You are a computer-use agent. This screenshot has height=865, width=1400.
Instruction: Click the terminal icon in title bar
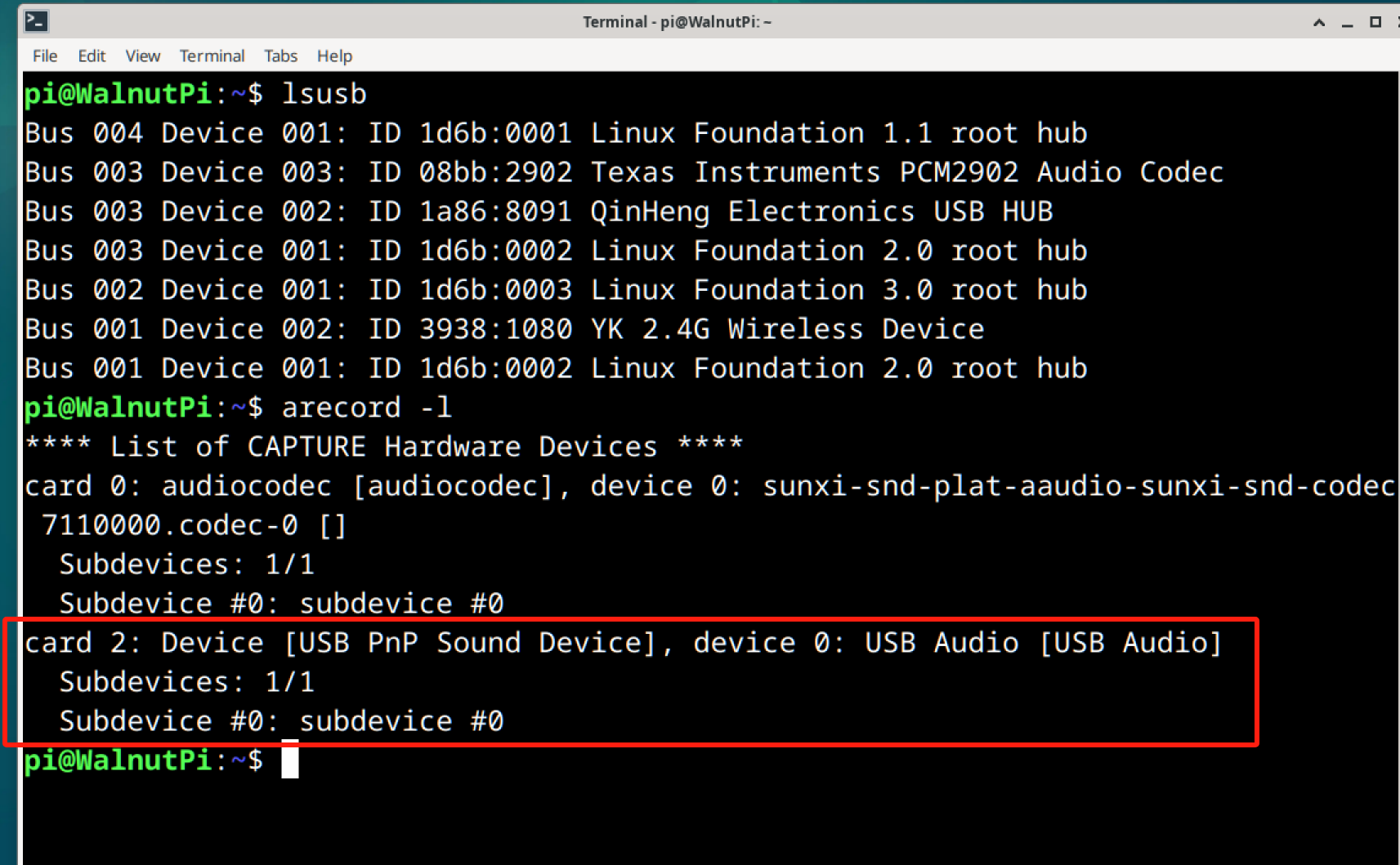37,21
